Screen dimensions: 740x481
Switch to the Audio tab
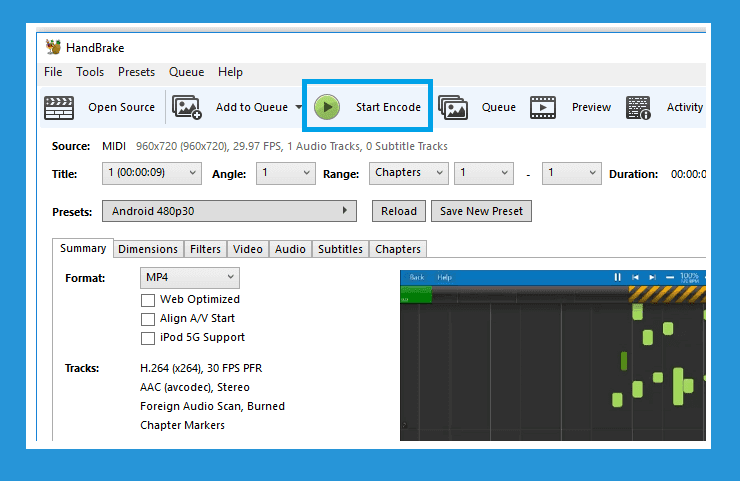pos(290,249)
